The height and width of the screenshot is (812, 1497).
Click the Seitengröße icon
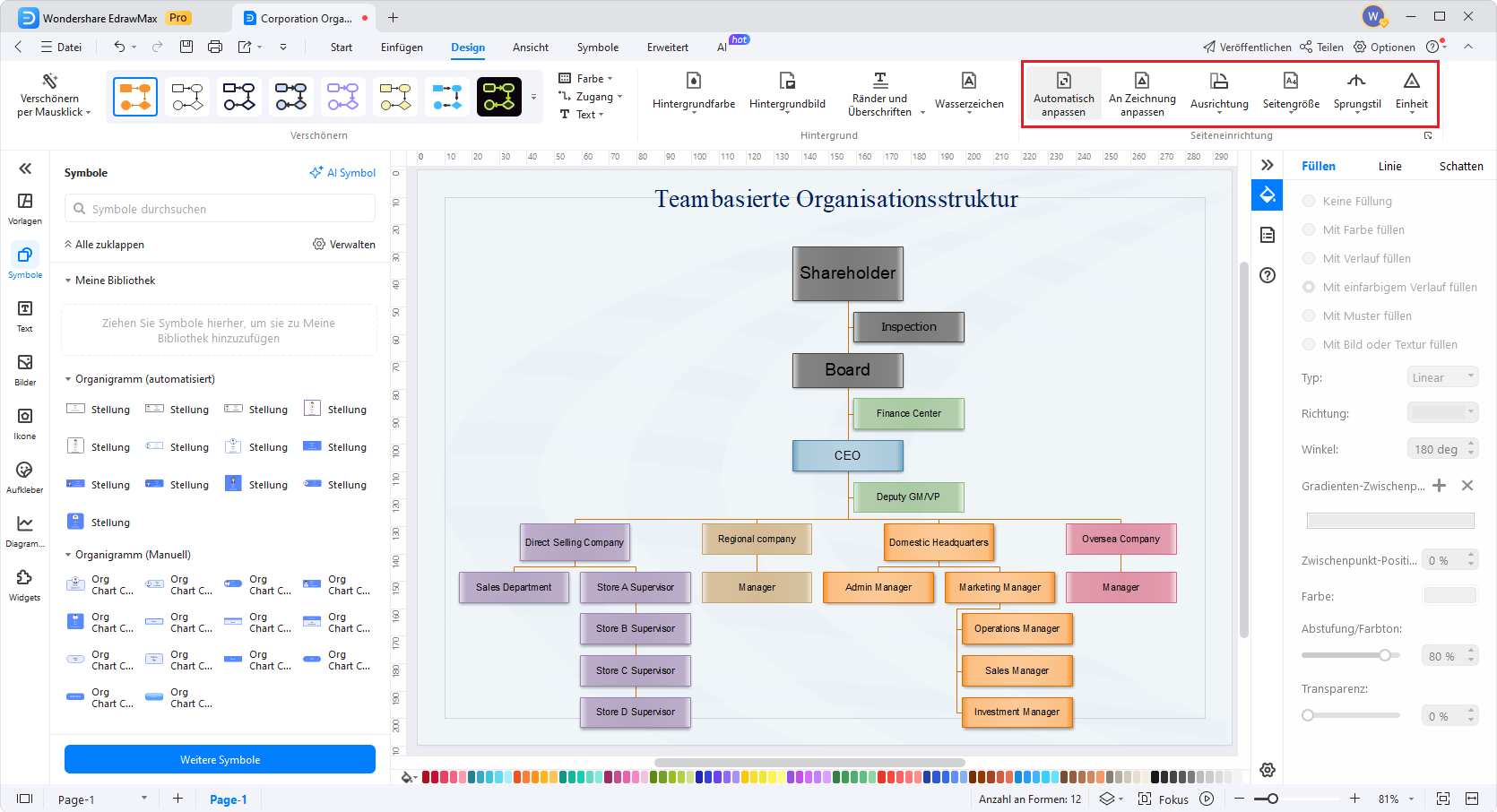1291,81
